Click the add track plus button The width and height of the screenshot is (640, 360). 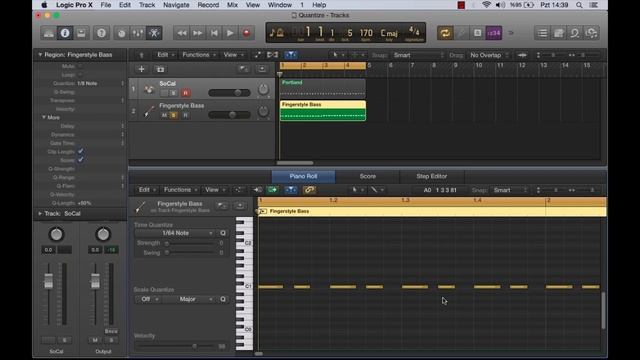click(141, 69)
